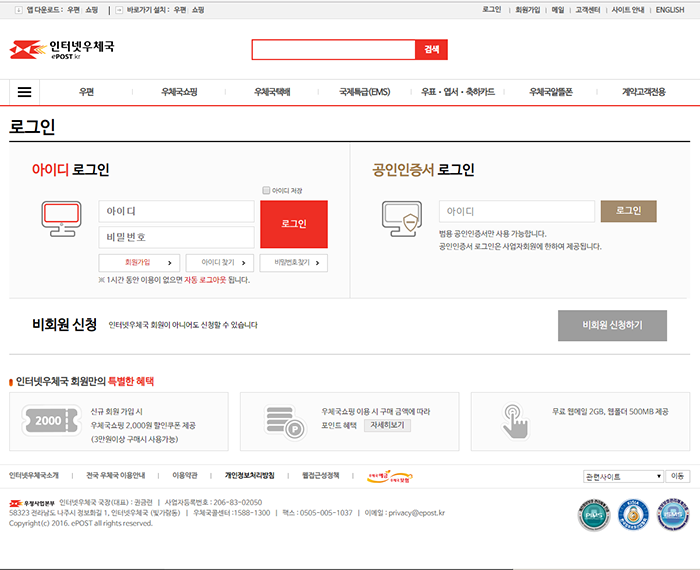Click the points coin stack icon
Screen dimensions: 700x570
pos(284,422)
